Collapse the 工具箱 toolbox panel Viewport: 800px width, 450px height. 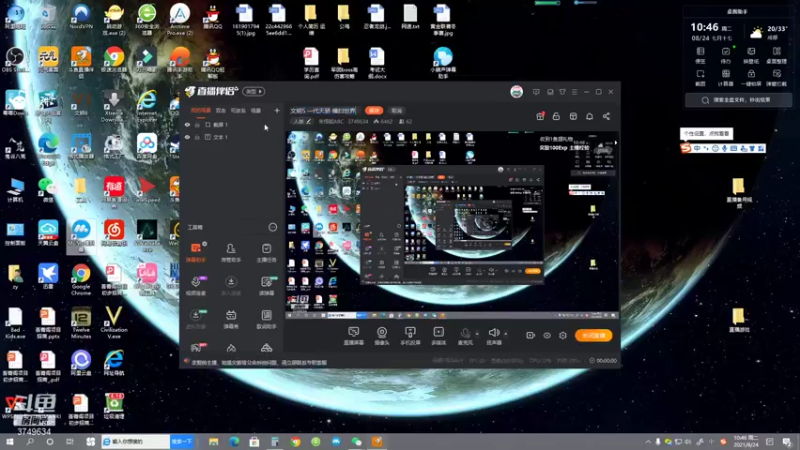pos(272,227)
